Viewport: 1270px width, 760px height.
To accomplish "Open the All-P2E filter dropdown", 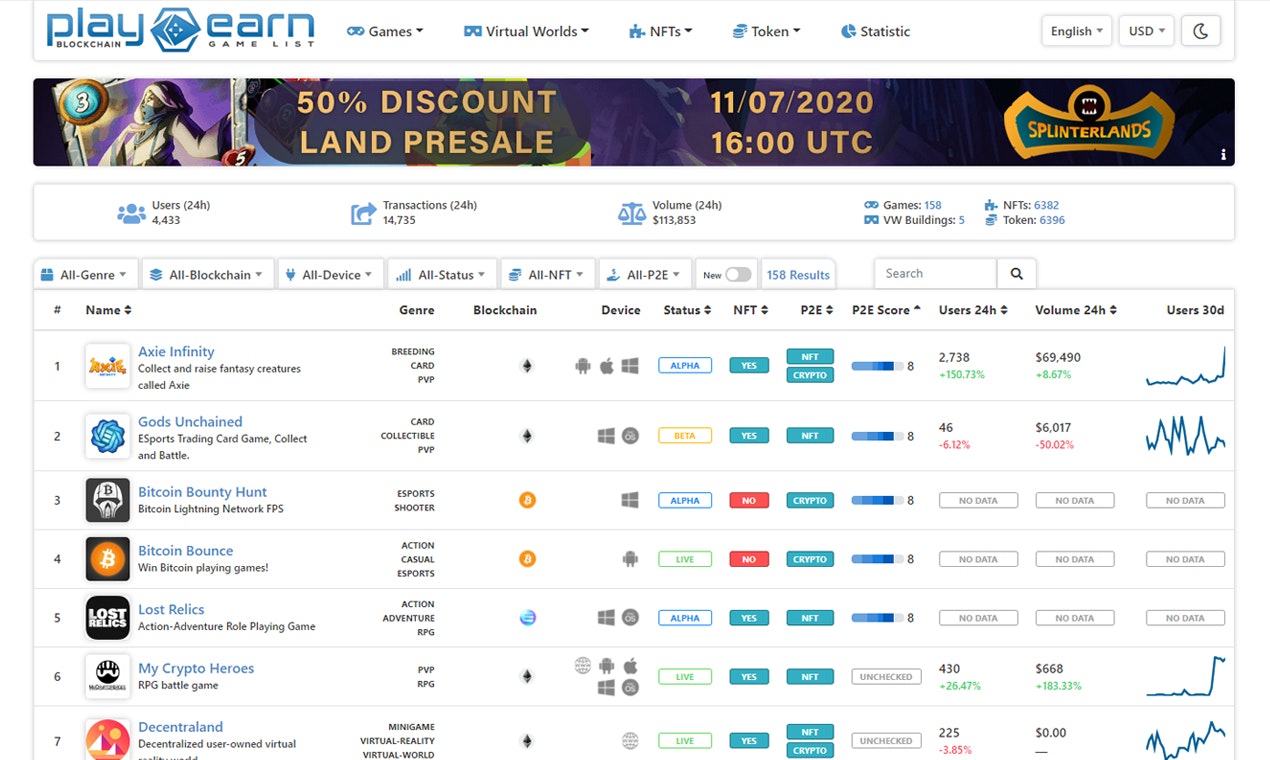I will click(645, 274).
